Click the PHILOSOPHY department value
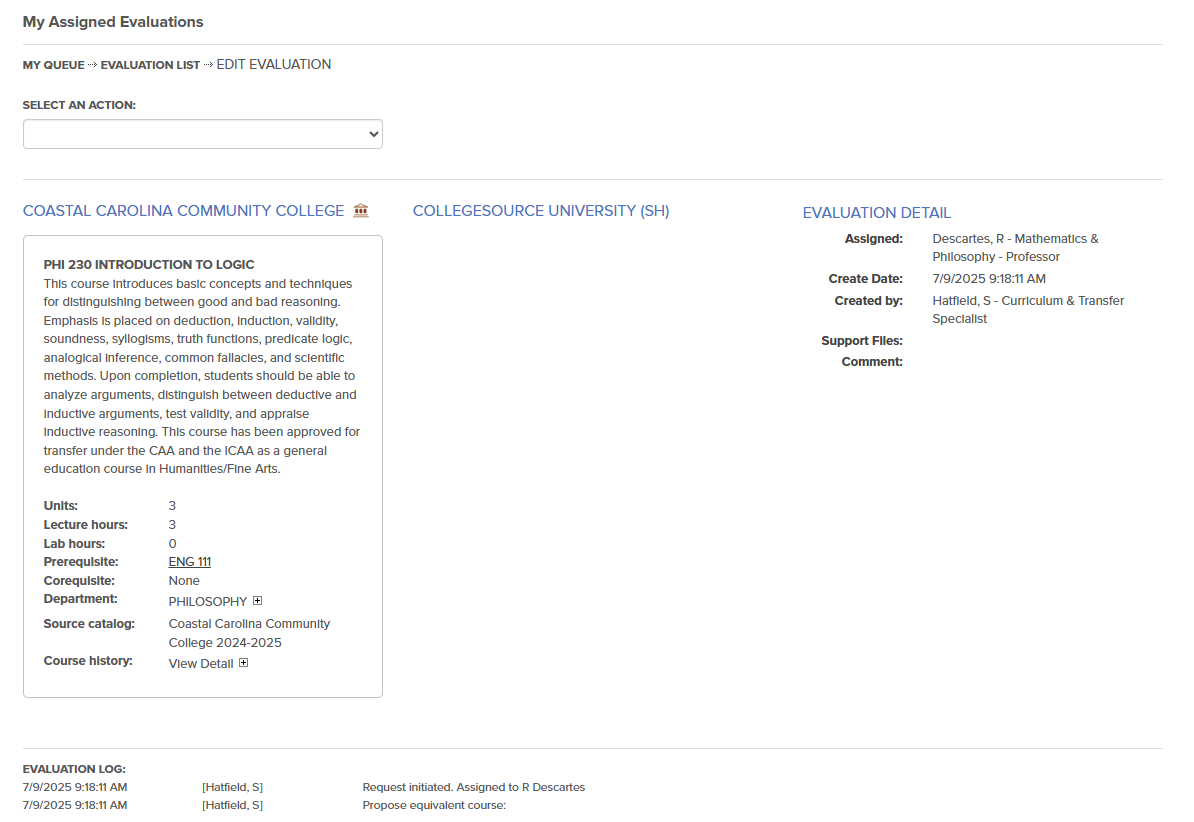Viewport: 1194px width, 822px height. (x=208, y=601)
